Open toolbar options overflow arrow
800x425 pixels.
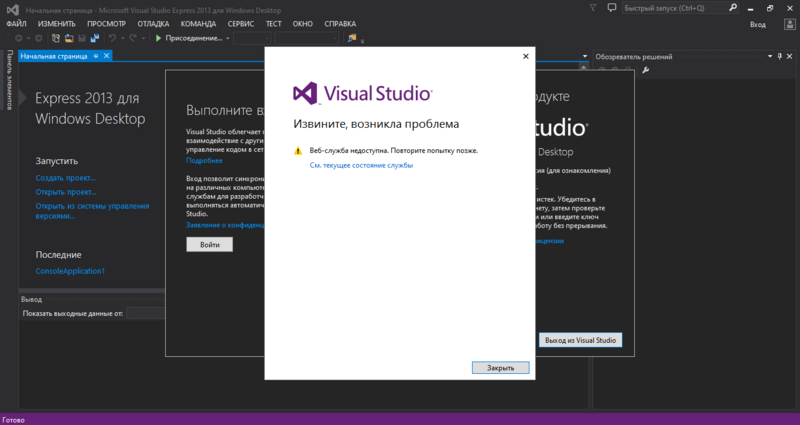pyautogui.click(x=363, y=40)
